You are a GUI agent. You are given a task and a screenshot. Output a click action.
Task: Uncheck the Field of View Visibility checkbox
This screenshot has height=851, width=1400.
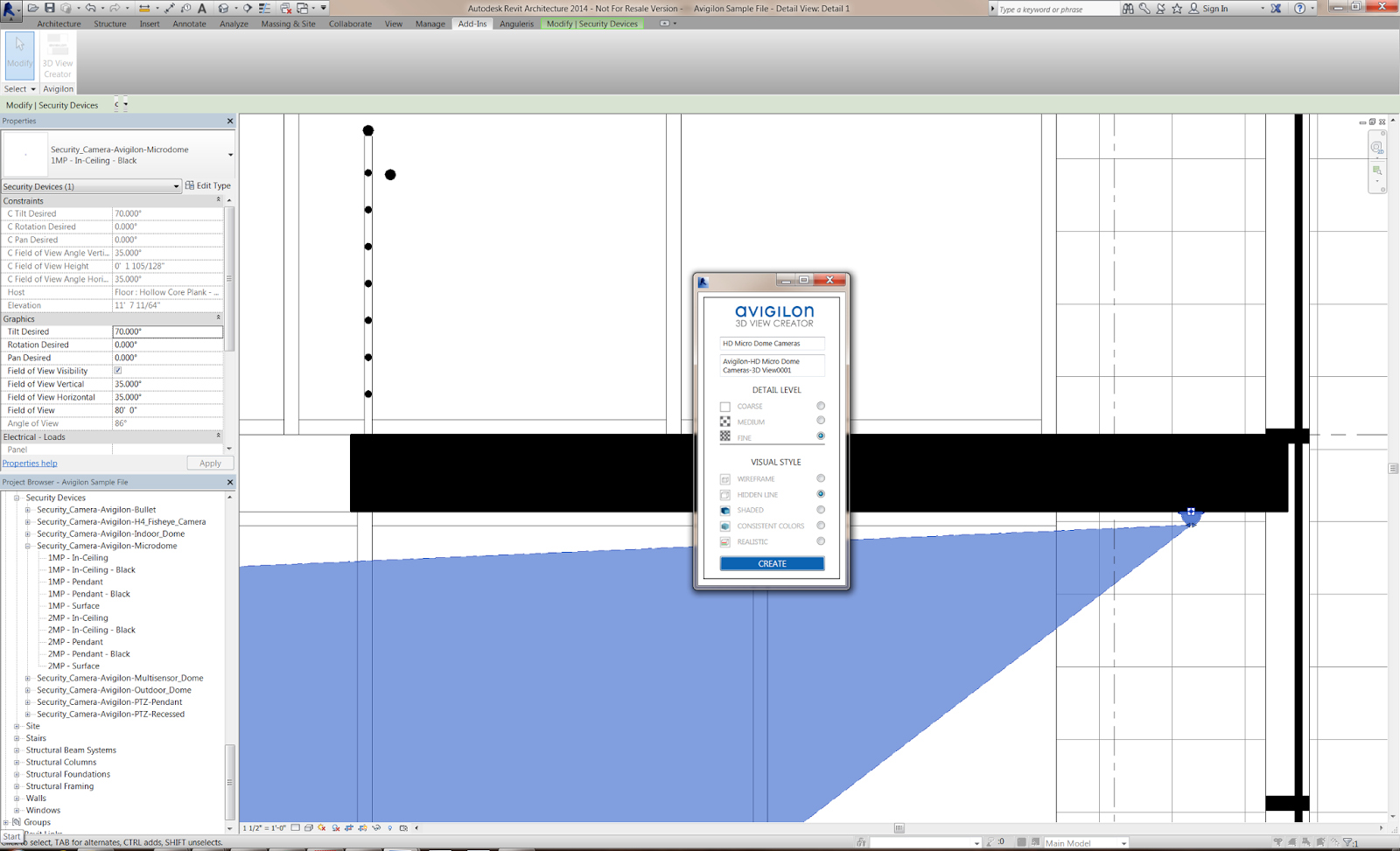click(117, 370)
